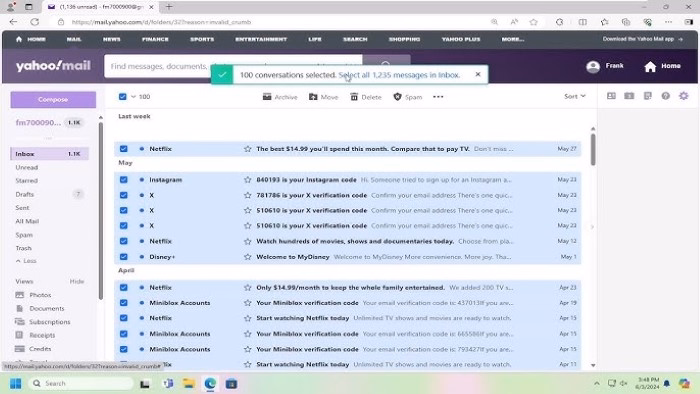Open Microsoft Edge from the taskbar
The width and height of the screenshot is (700, 394).
(210, 384)
